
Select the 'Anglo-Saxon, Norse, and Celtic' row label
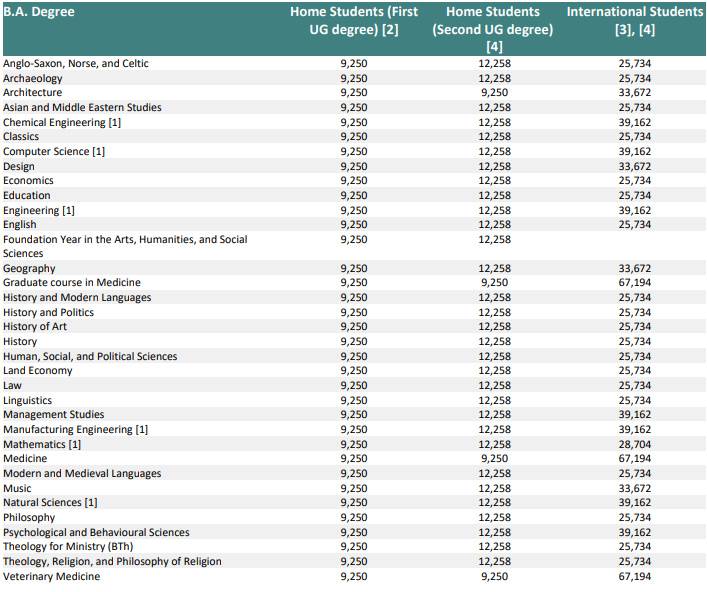76,64
